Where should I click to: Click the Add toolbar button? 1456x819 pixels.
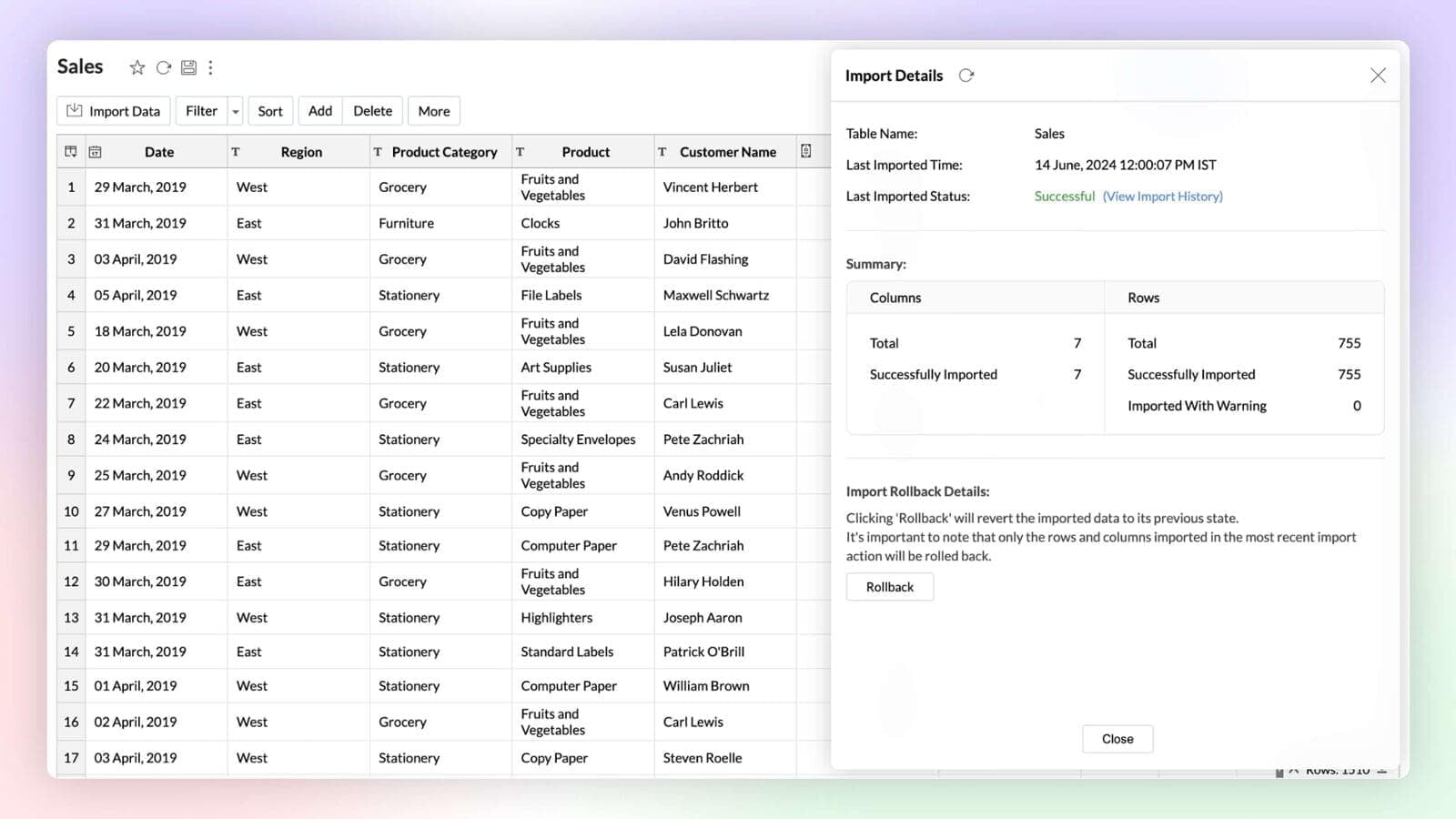click(320, 111)
